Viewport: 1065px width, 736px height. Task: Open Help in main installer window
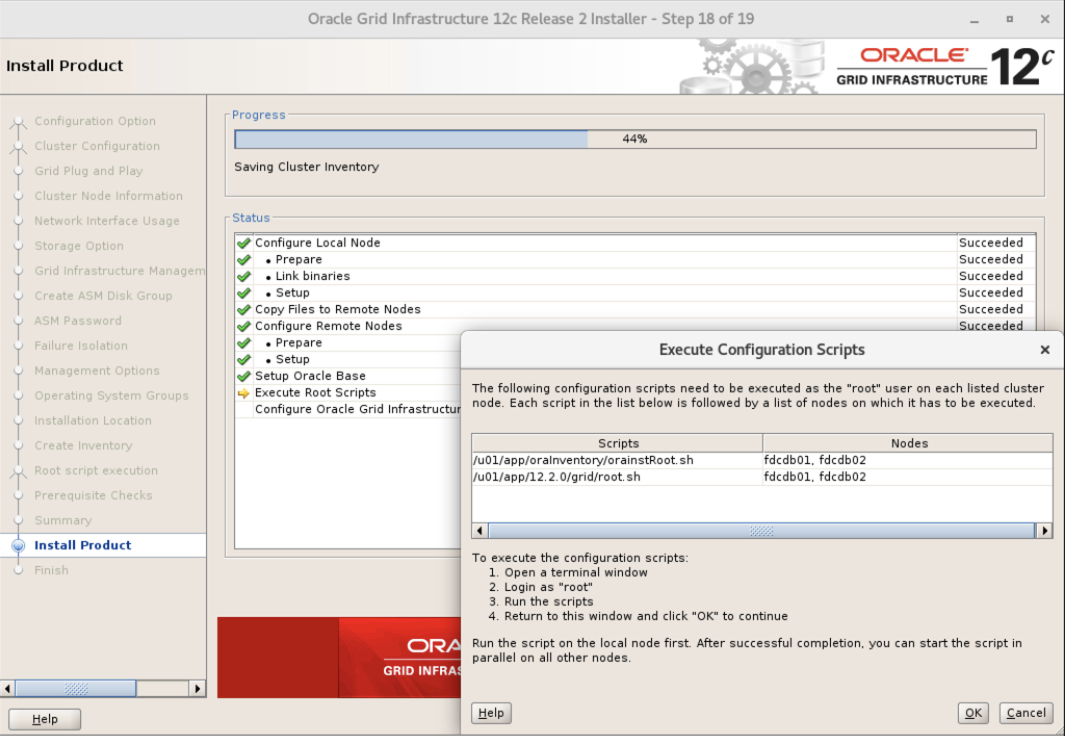pyautogui.click(x=45, y=719)
